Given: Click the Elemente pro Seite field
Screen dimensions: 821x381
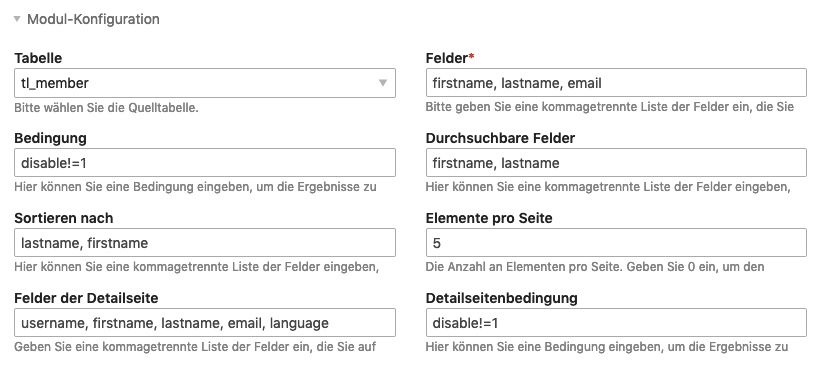Looking at the screenshot, I should coord(616,243).
